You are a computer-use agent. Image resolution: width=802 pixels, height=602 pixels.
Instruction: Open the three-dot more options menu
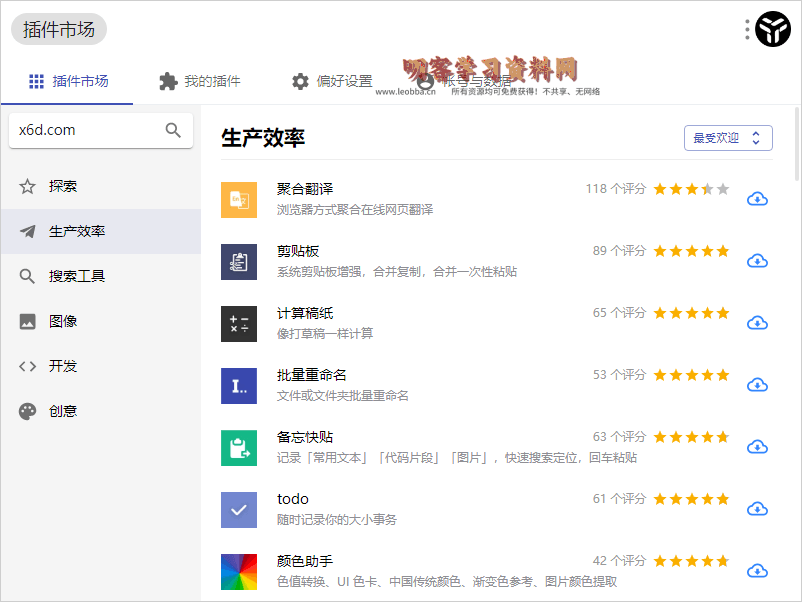click(x=747, y=30)
